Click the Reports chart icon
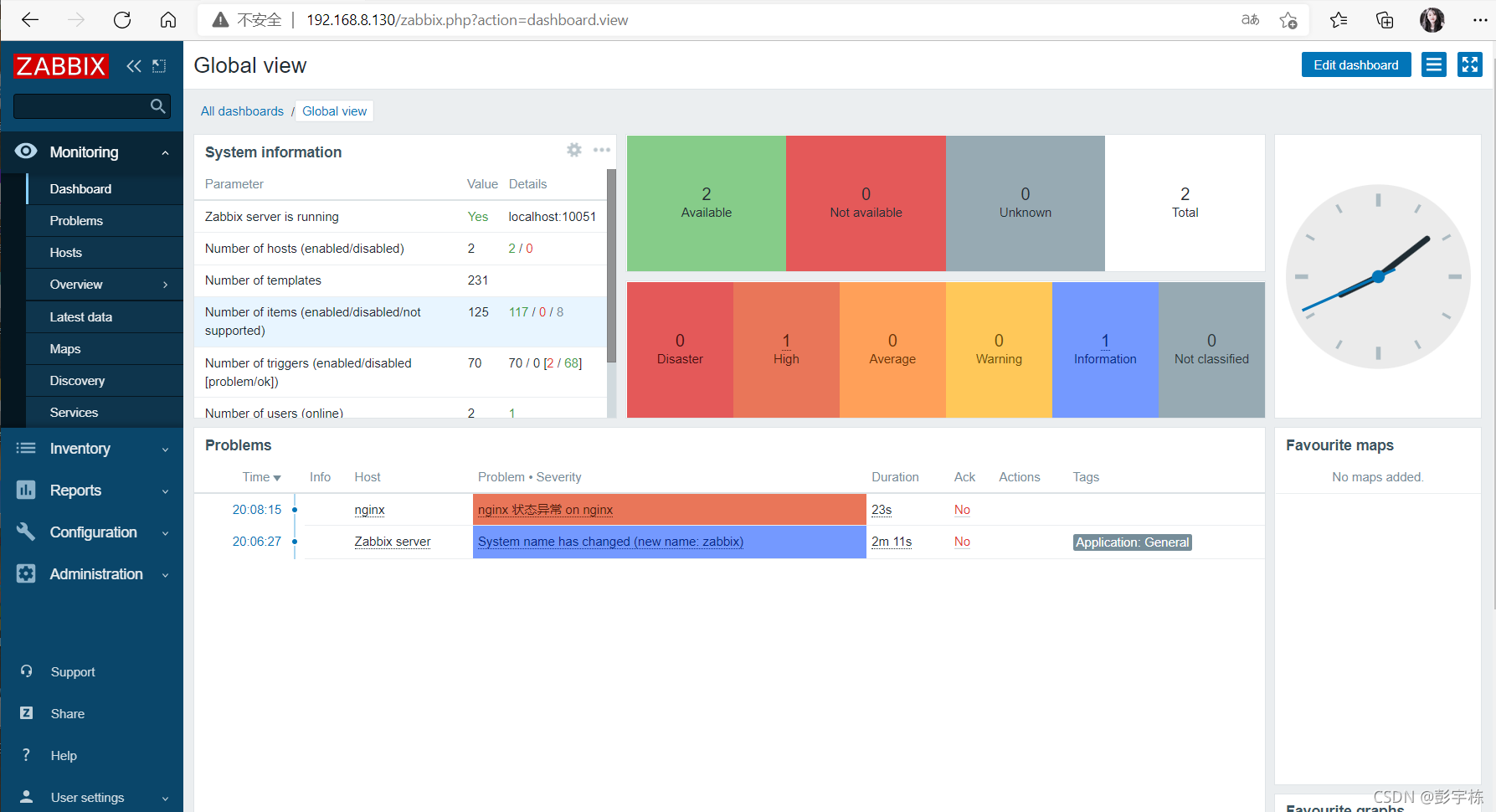Screen dimensions: 1496x812 pyautogui.click(x=26, y=490)
